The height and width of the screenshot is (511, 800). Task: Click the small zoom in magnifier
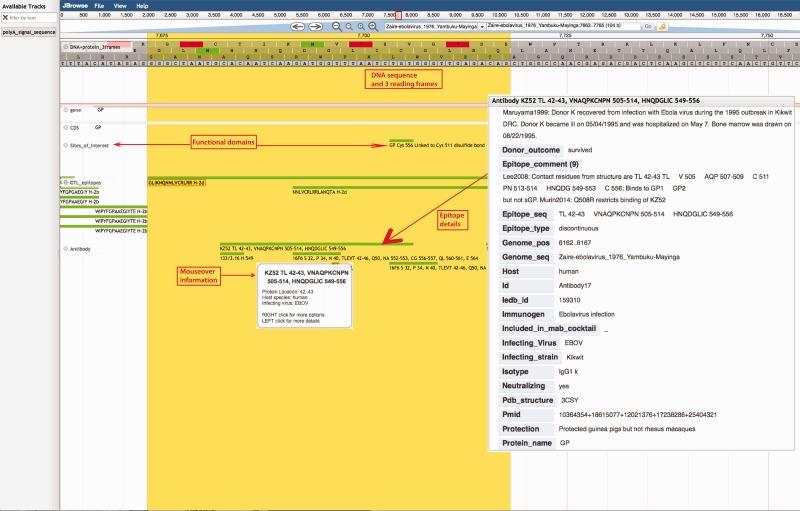coord(362,26)
